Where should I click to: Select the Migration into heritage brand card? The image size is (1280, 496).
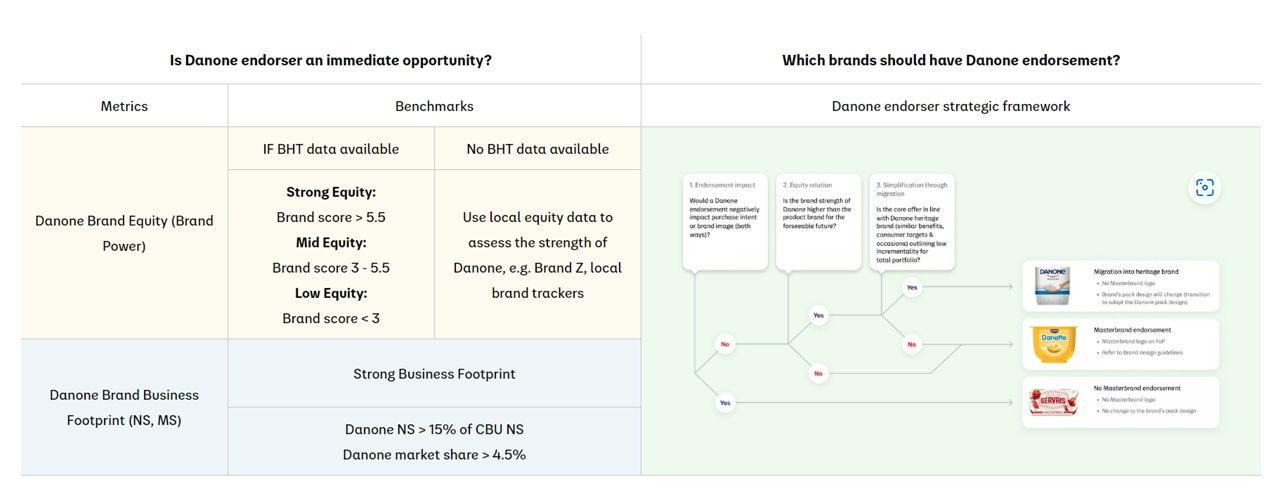pos(1121,287)
